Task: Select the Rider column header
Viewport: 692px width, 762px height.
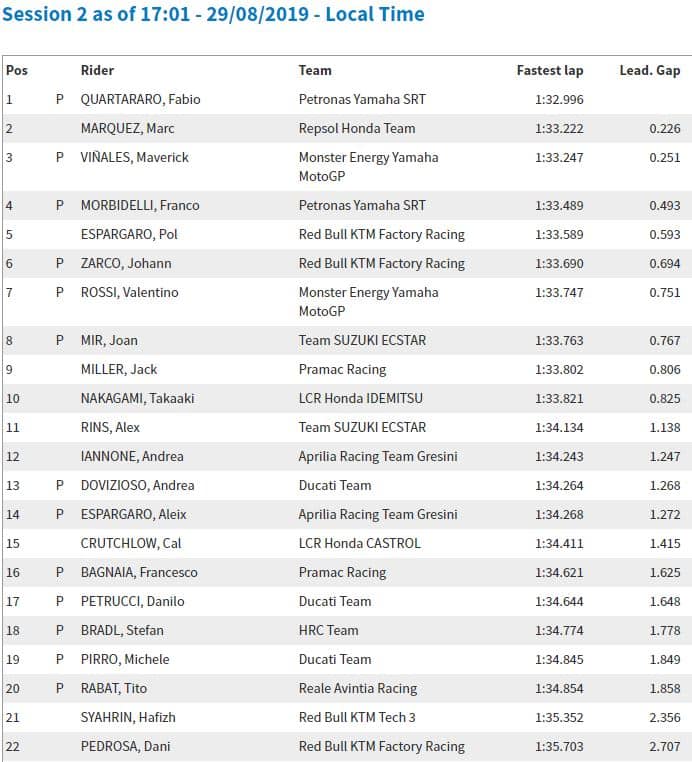Action: 97,71
